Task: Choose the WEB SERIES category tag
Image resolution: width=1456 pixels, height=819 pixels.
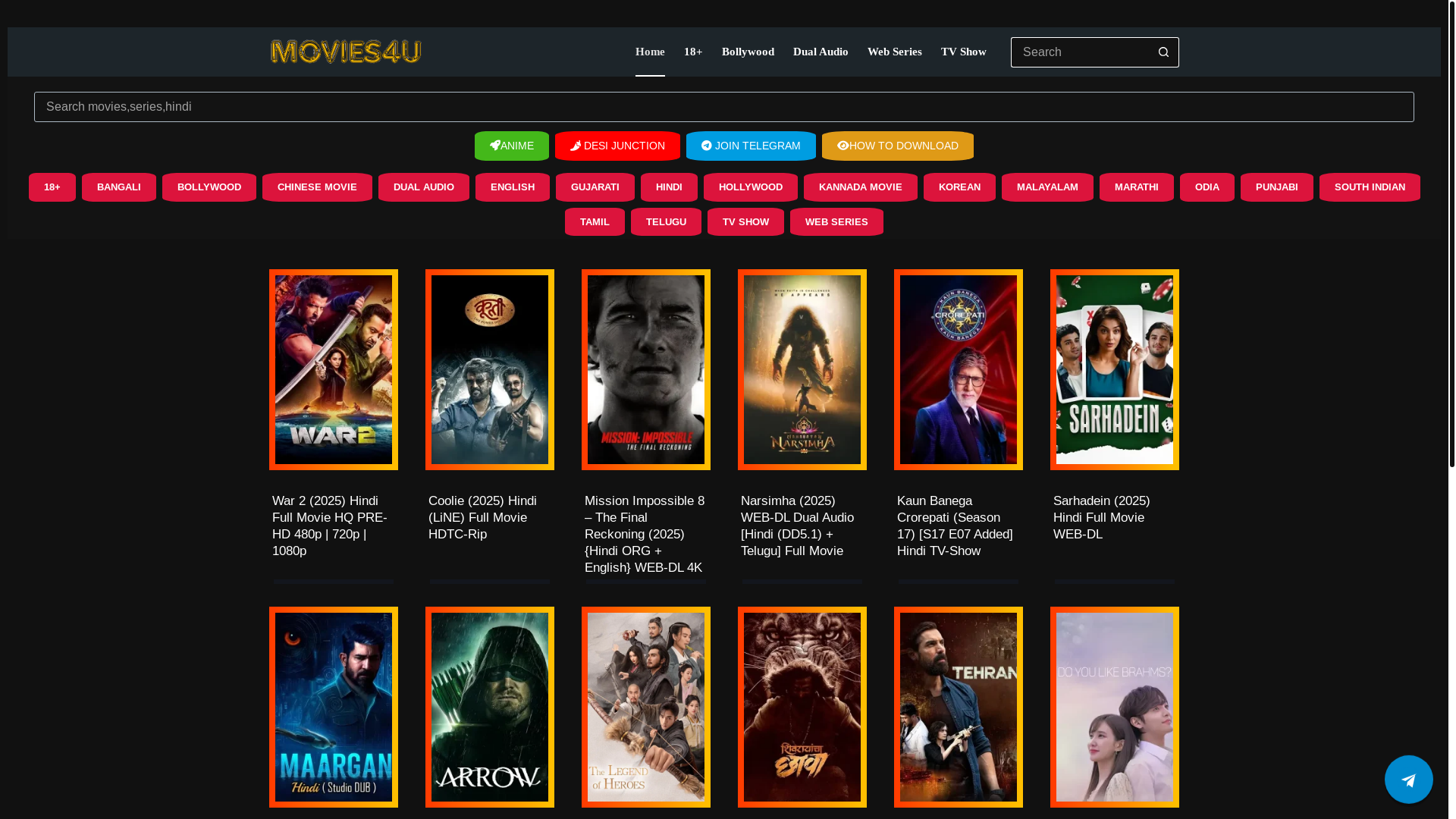Action: click(x=836, y=222)
